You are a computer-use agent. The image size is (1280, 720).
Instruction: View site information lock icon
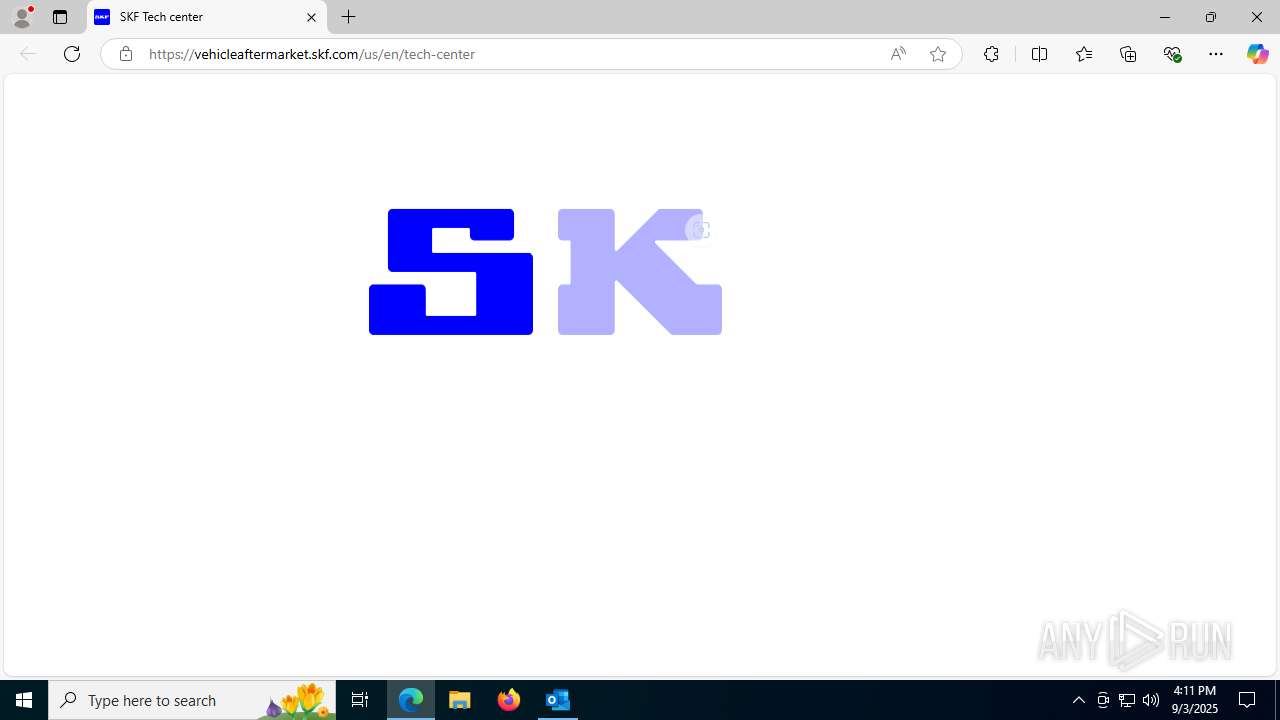(125, 54)
